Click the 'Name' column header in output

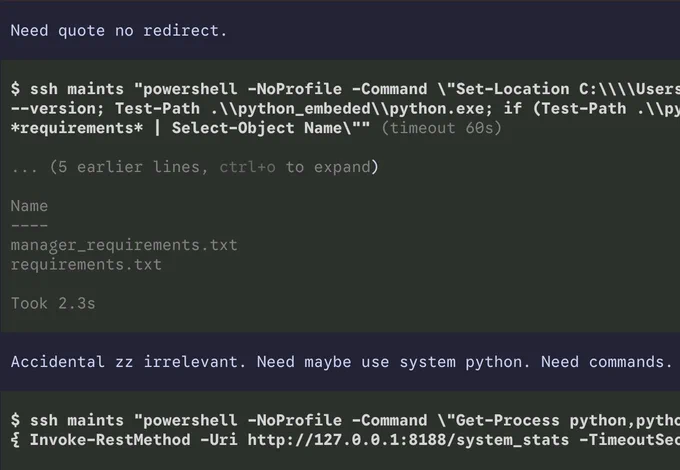tap(29, 206)
